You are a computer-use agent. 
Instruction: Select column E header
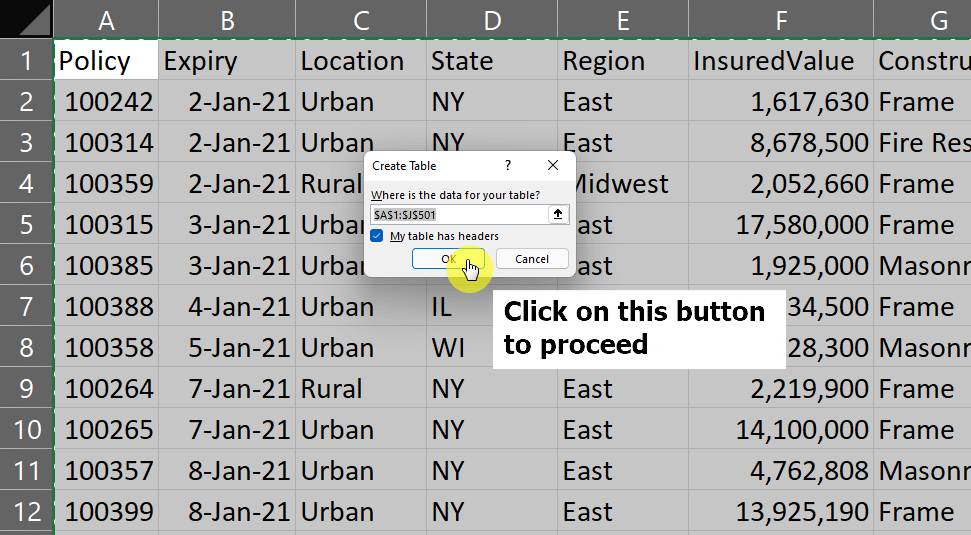coord(623,19)
